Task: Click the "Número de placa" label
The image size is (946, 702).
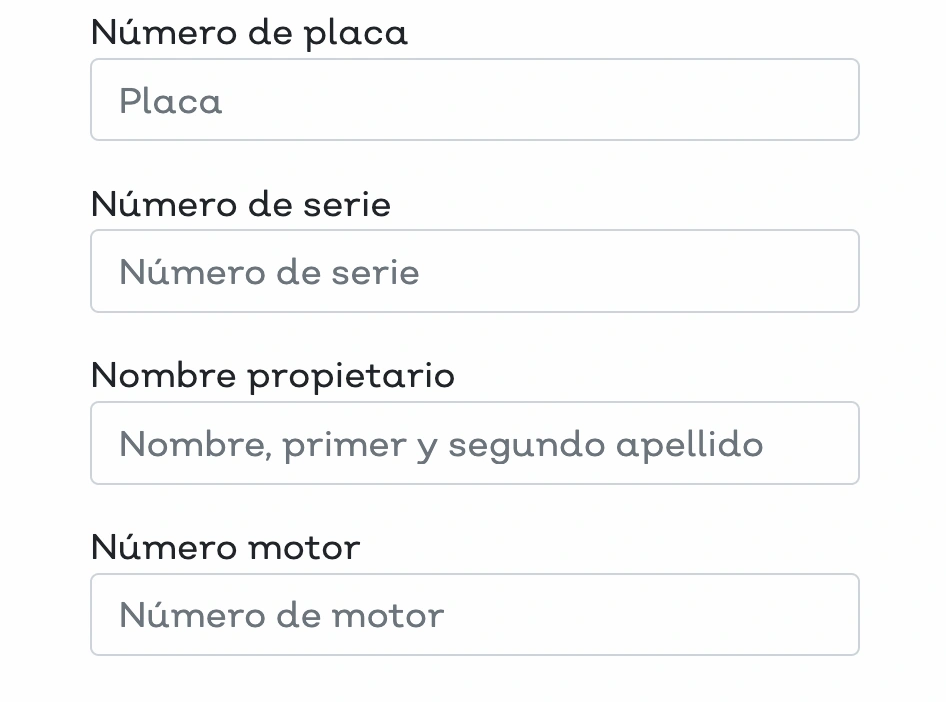Action: click(x=249, y=33)
